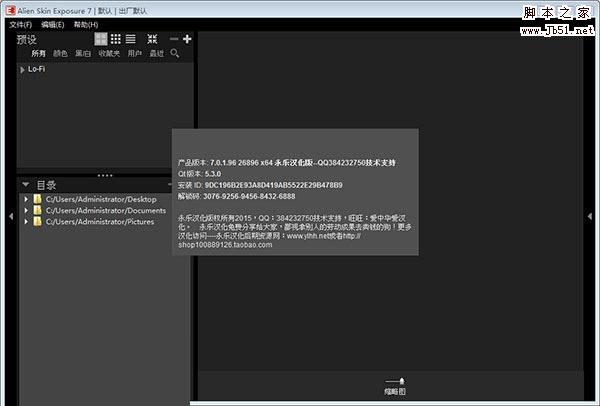The height and width of the screenshot is (406, 600).
Task: Click the Documents folder icon
Action: pyautogui.click(x=37, y=210)
